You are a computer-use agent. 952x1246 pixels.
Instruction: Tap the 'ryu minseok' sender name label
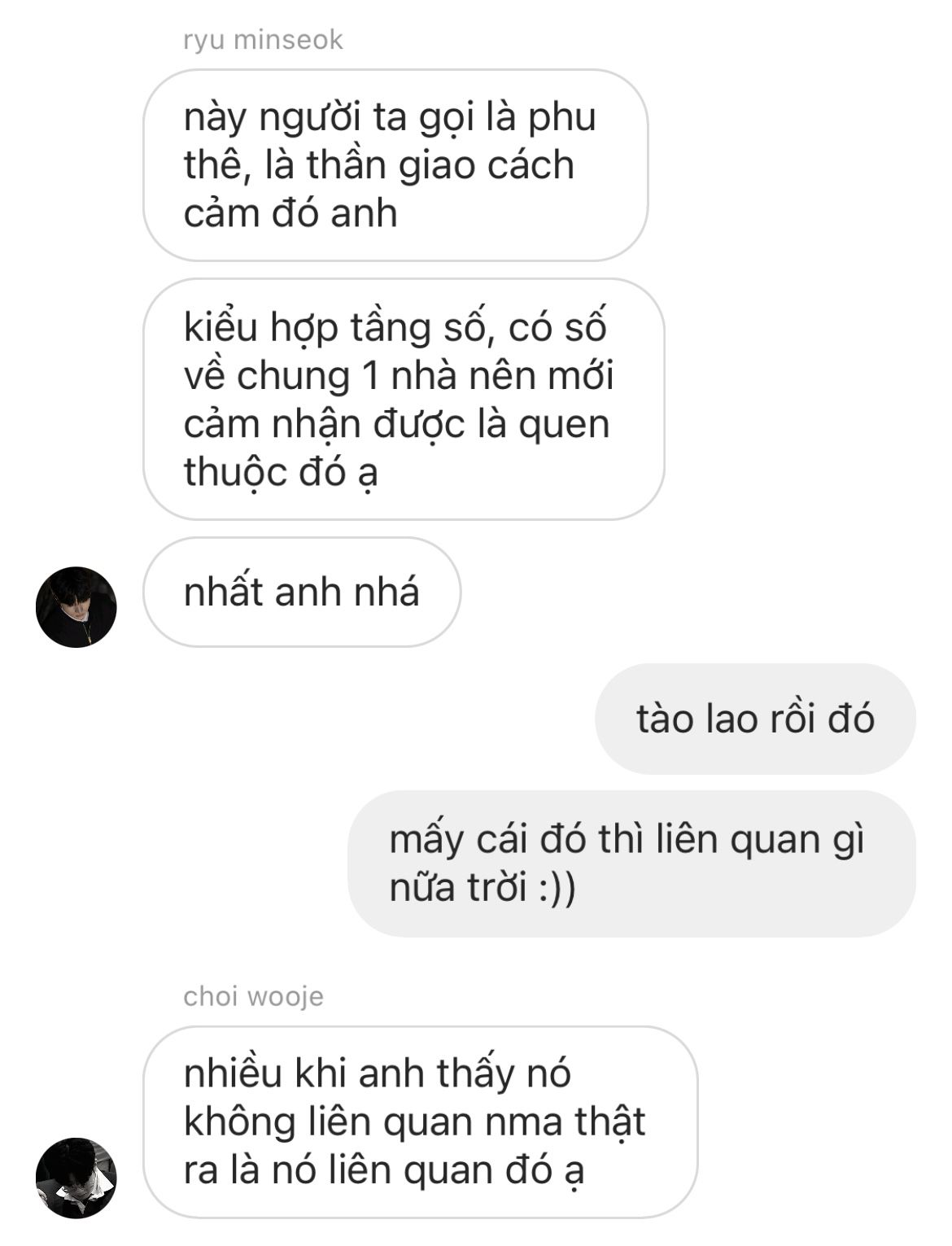click(x=263, y=40)
